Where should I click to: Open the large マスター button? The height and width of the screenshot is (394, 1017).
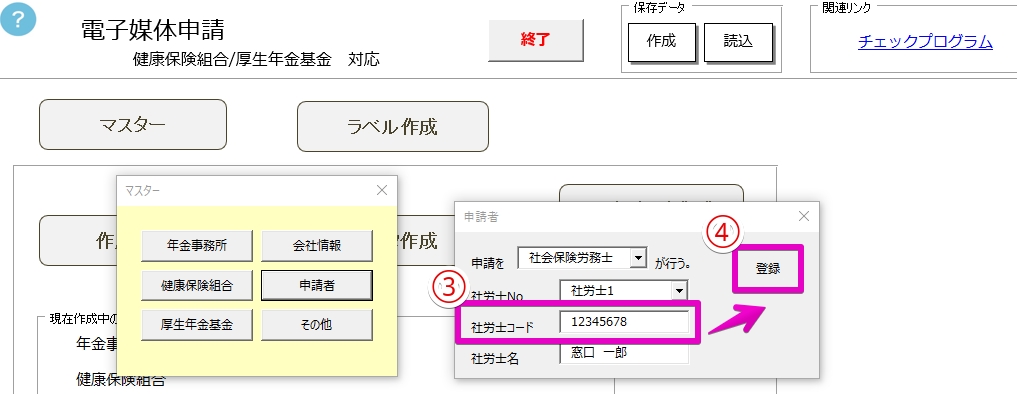133,124
